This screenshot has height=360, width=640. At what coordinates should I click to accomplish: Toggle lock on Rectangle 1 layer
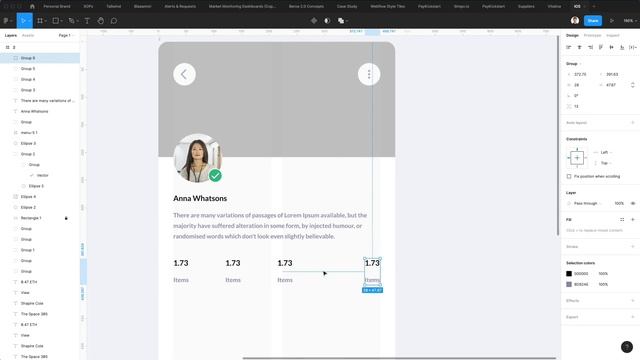[x=66, y=218]
